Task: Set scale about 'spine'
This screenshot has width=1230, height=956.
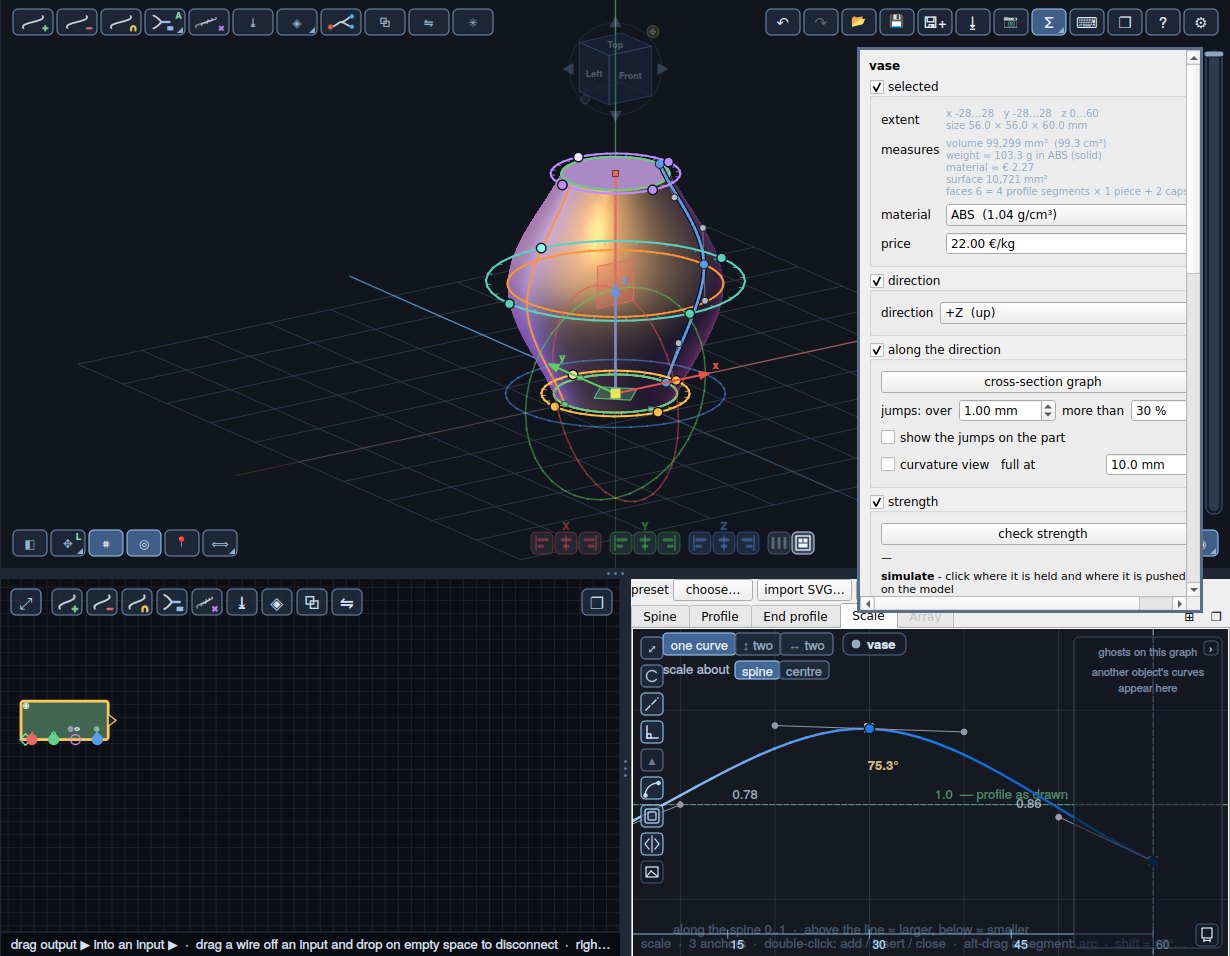Action: 757,671
